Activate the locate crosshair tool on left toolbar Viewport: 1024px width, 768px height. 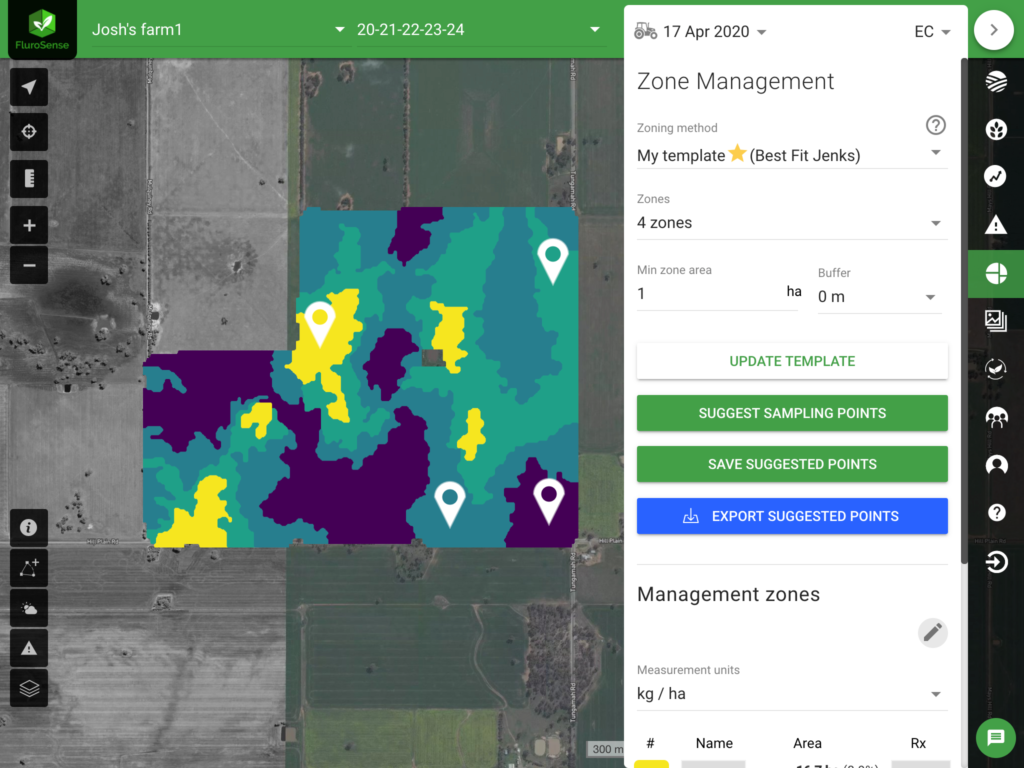click(28, 132)
